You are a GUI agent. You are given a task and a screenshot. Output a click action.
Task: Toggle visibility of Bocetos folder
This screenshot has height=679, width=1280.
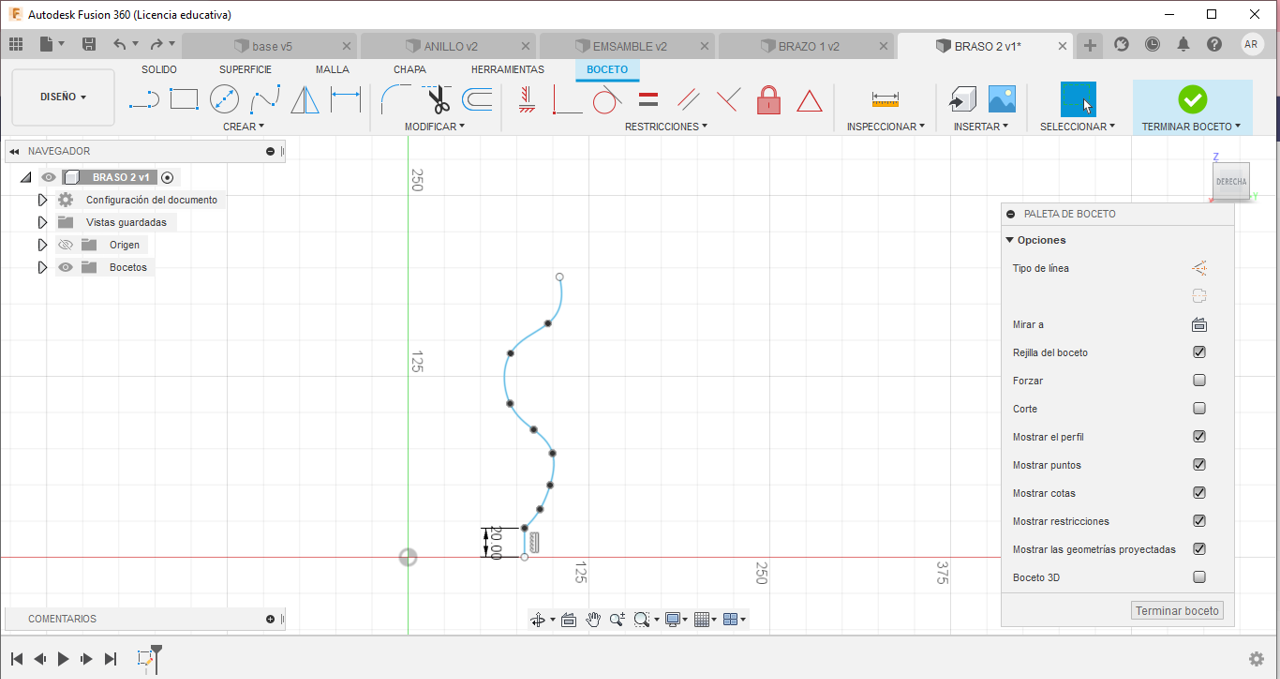(65, 267)
